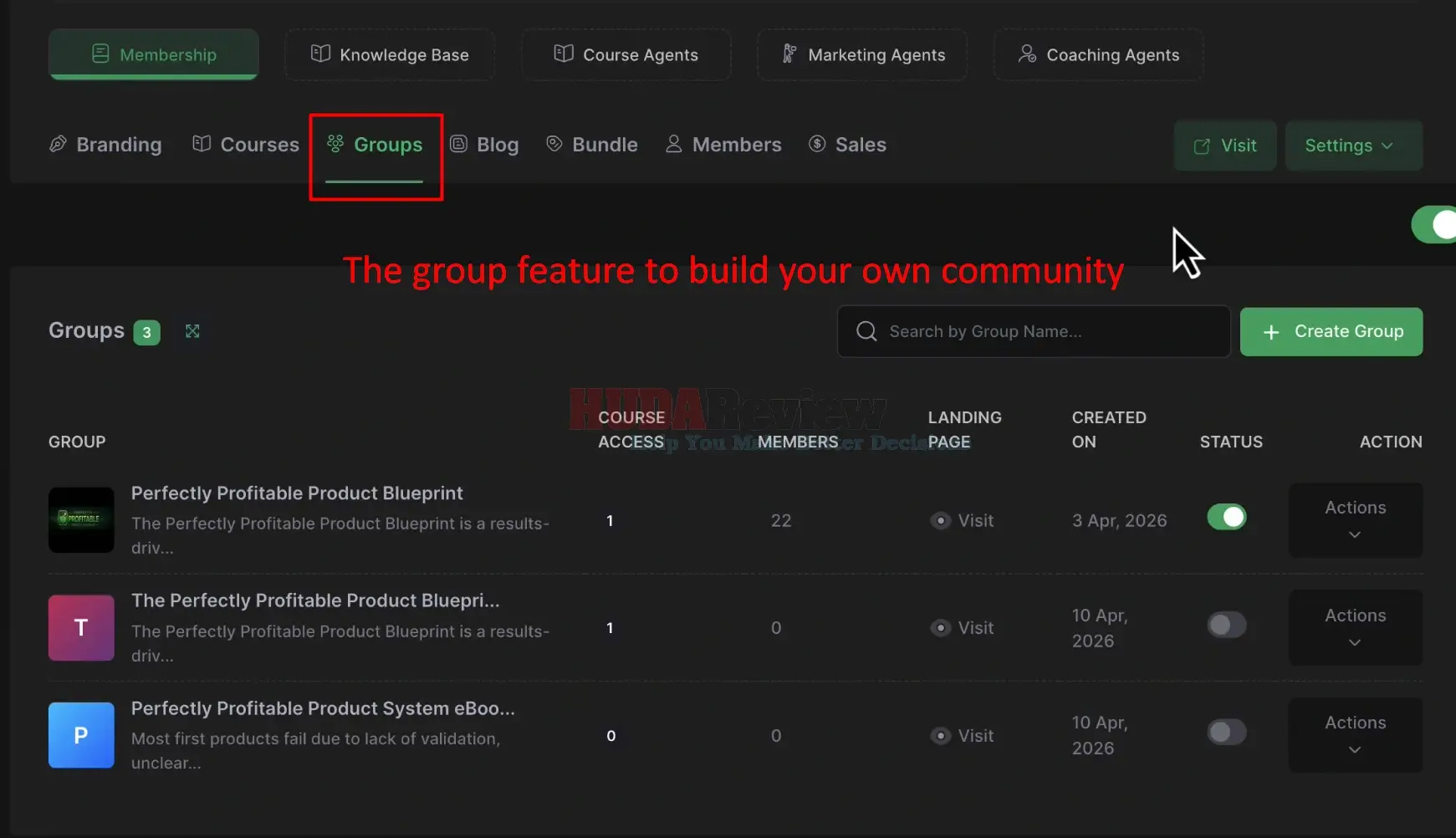Switch to Knowledge Base tab
The height and width of the screenshot is (838, 1456).
tap(390, 54)
